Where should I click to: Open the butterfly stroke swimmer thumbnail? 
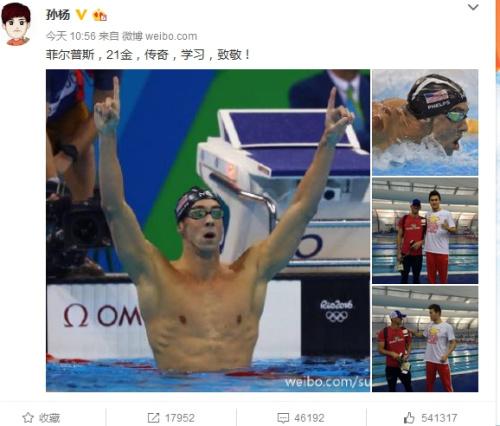pos(425,122)
